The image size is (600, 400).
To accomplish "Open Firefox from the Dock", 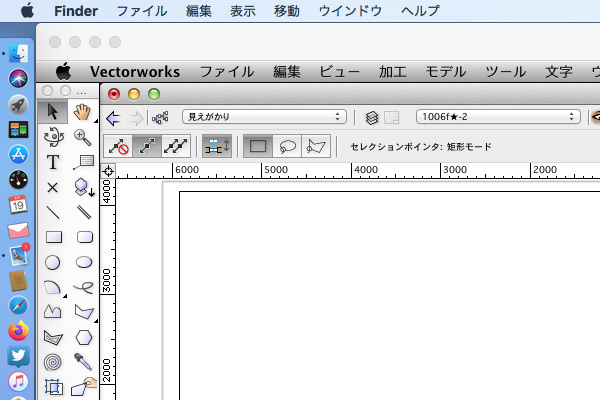I will [x=18, y=331].
